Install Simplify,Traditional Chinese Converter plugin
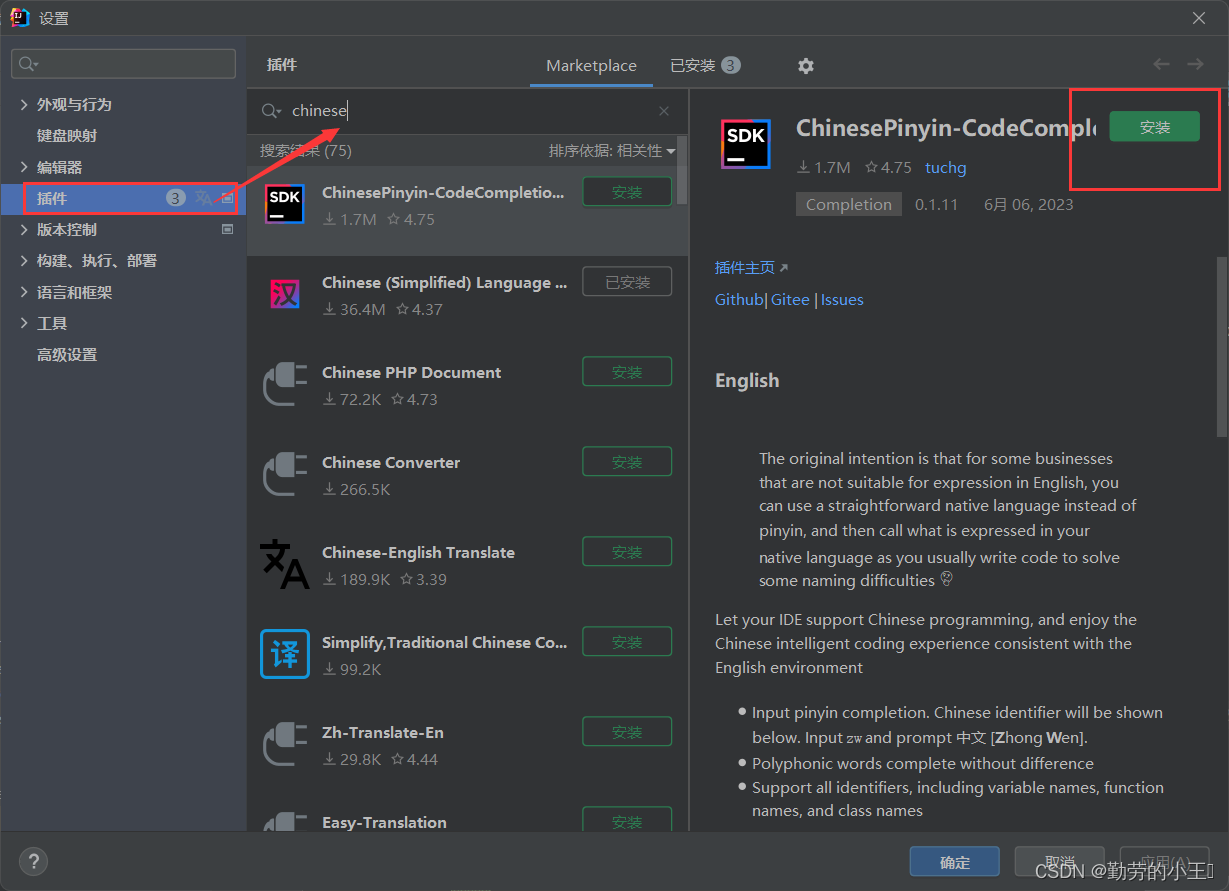 click(x=627, y=642)
